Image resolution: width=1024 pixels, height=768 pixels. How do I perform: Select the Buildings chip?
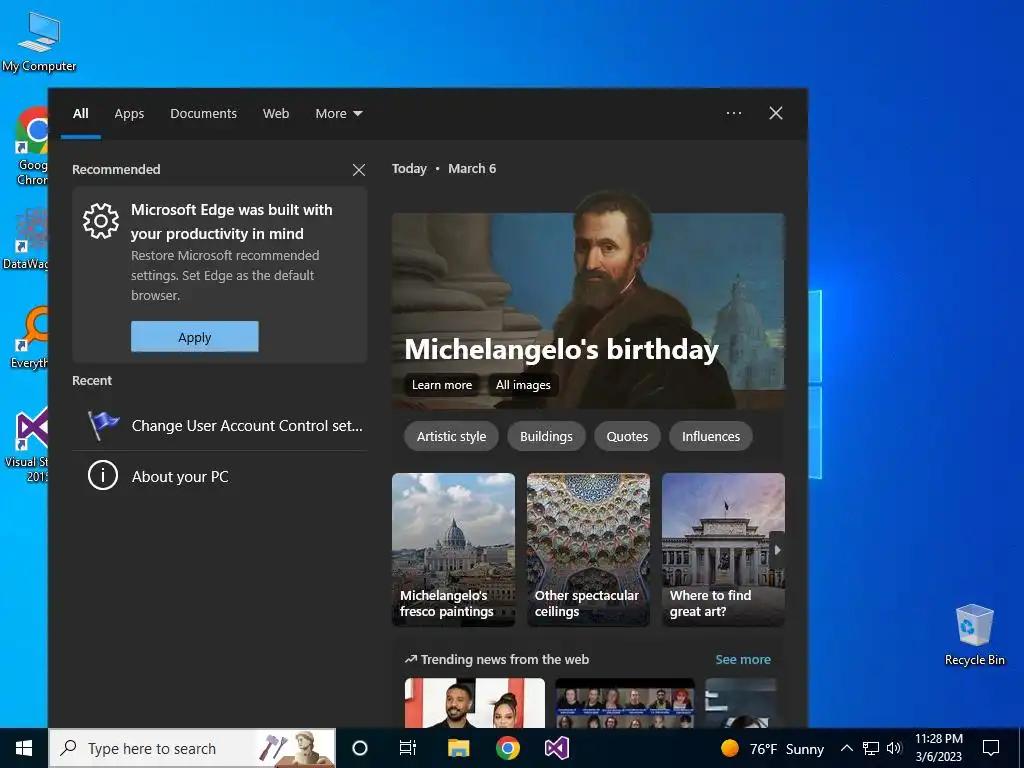click(546, 436)
